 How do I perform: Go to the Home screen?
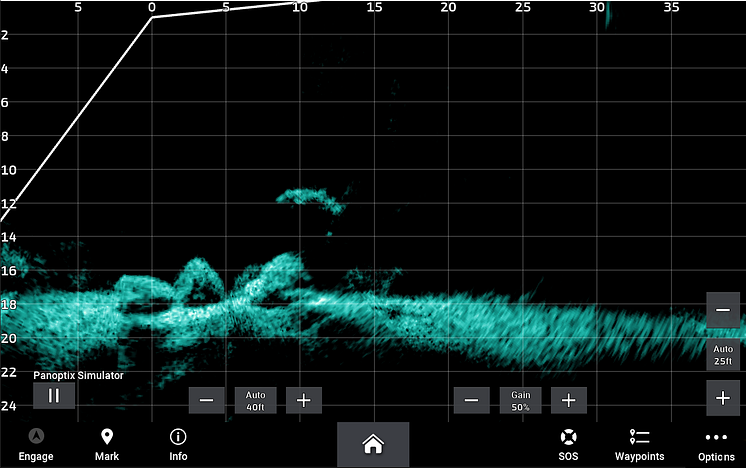(x=373, y=444)
